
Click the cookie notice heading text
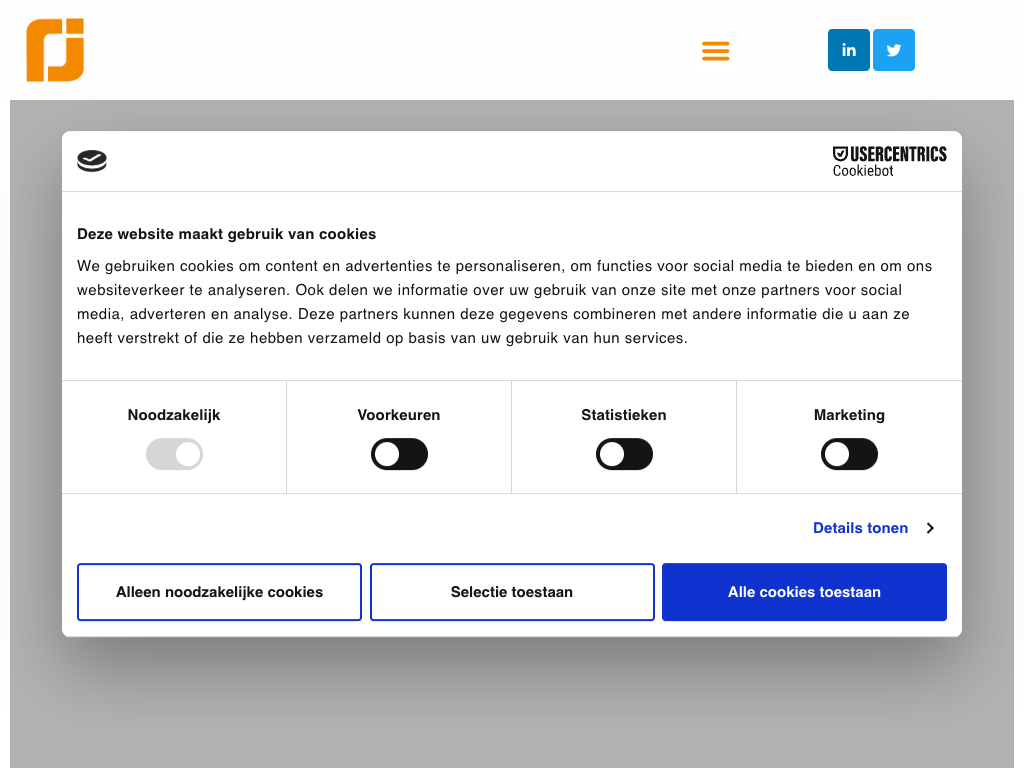click(227, 234)
